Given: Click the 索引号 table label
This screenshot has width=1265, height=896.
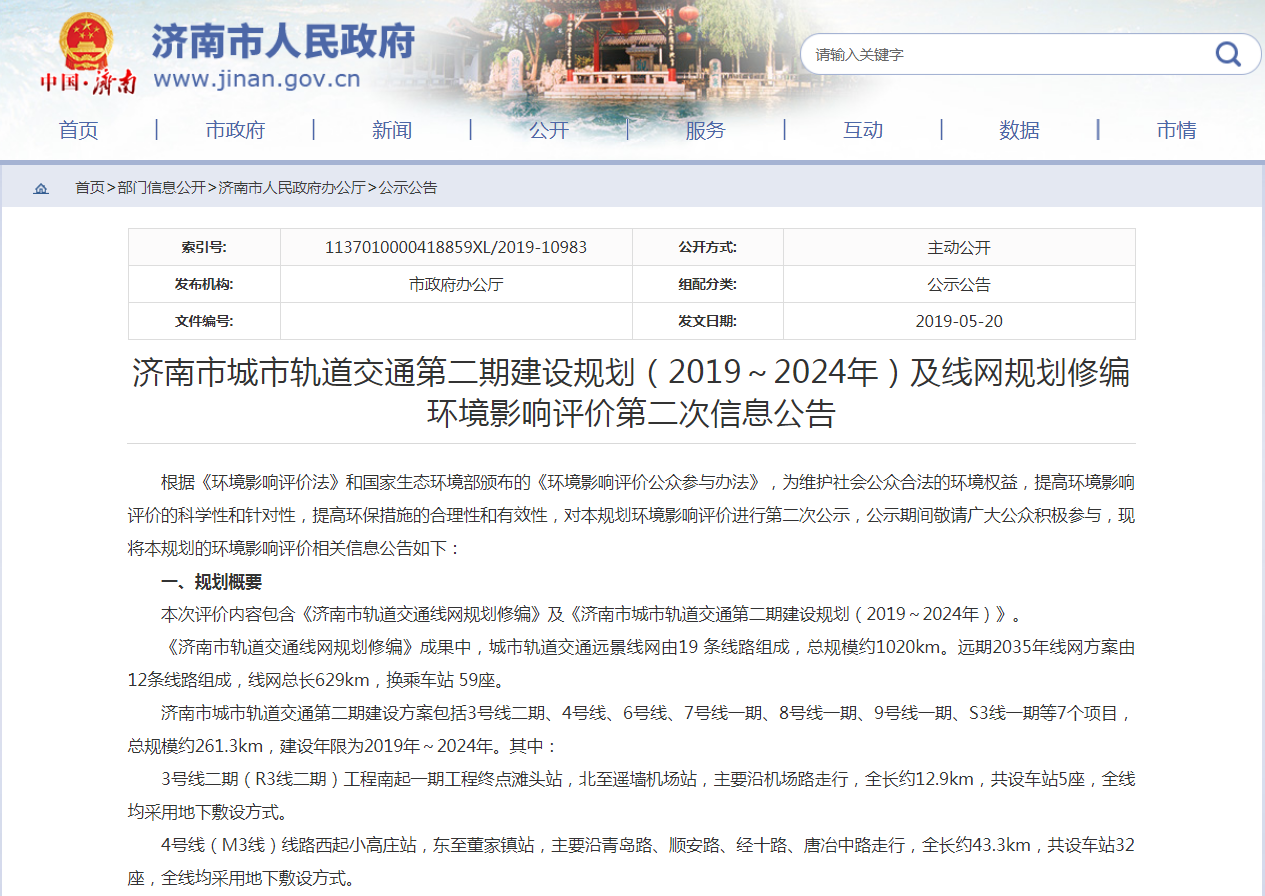Looking at the screenshot, I should tap(204, 247).
